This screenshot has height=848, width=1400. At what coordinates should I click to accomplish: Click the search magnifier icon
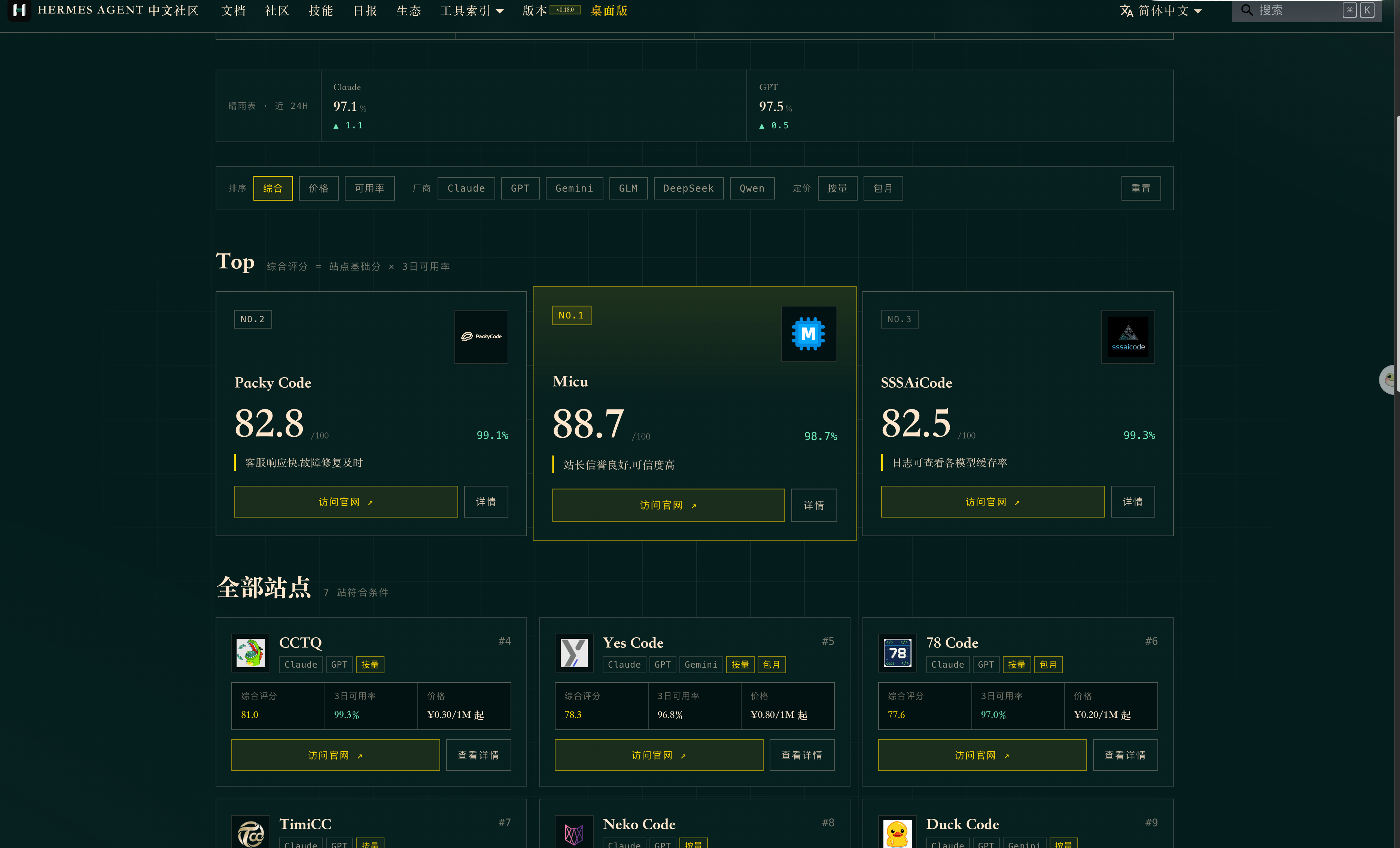coord(1247,10)
